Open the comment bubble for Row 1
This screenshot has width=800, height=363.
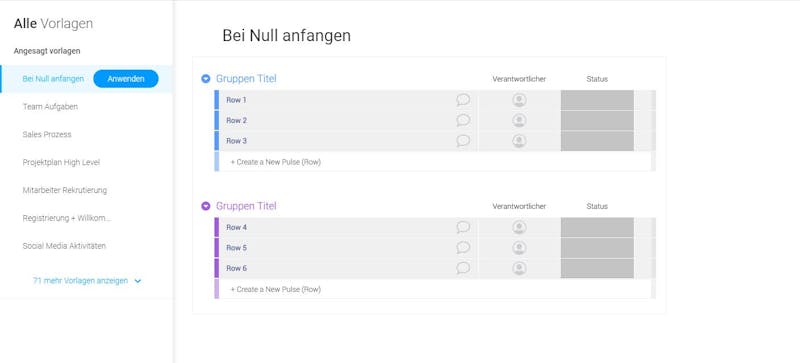coord(463,100)
